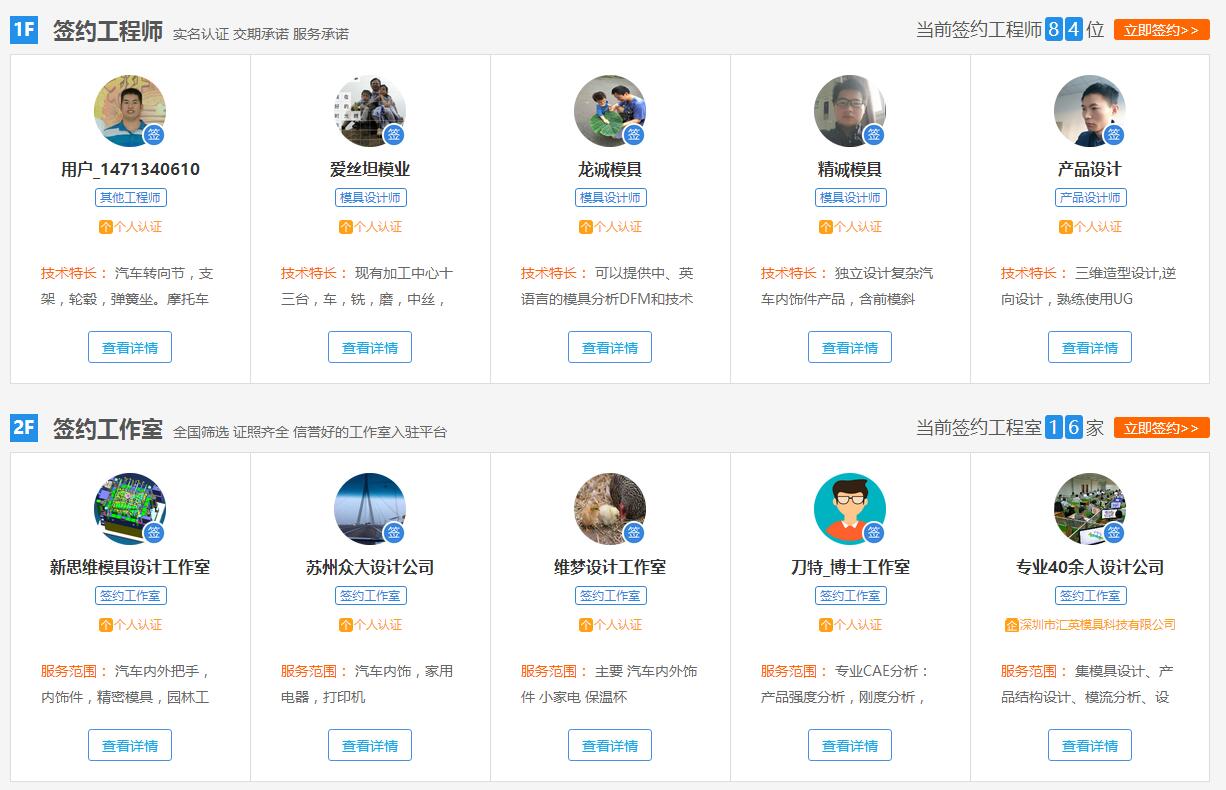This screenshot has height=790, width=1226.
Task: Click the 模具设计师 tag under 爱丝坦模业
Action: pyautogui.click(x=370, y=198)
